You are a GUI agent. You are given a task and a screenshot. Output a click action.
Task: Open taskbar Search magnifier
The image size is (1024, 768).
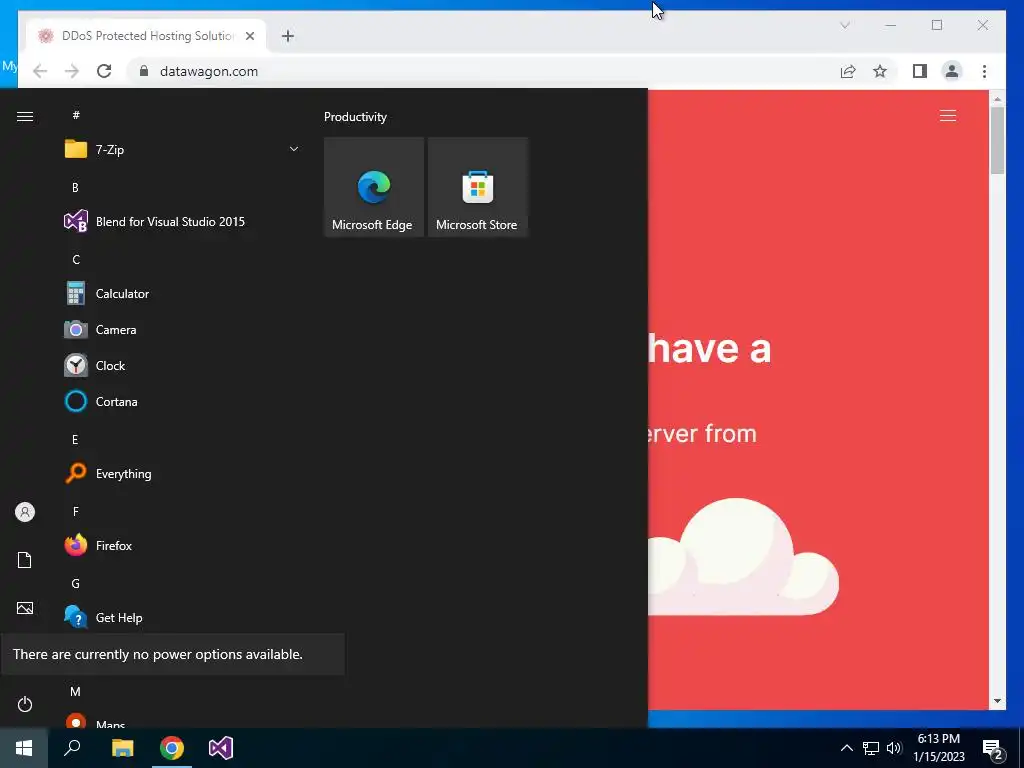pyautogui.click(x=72, y=748)
